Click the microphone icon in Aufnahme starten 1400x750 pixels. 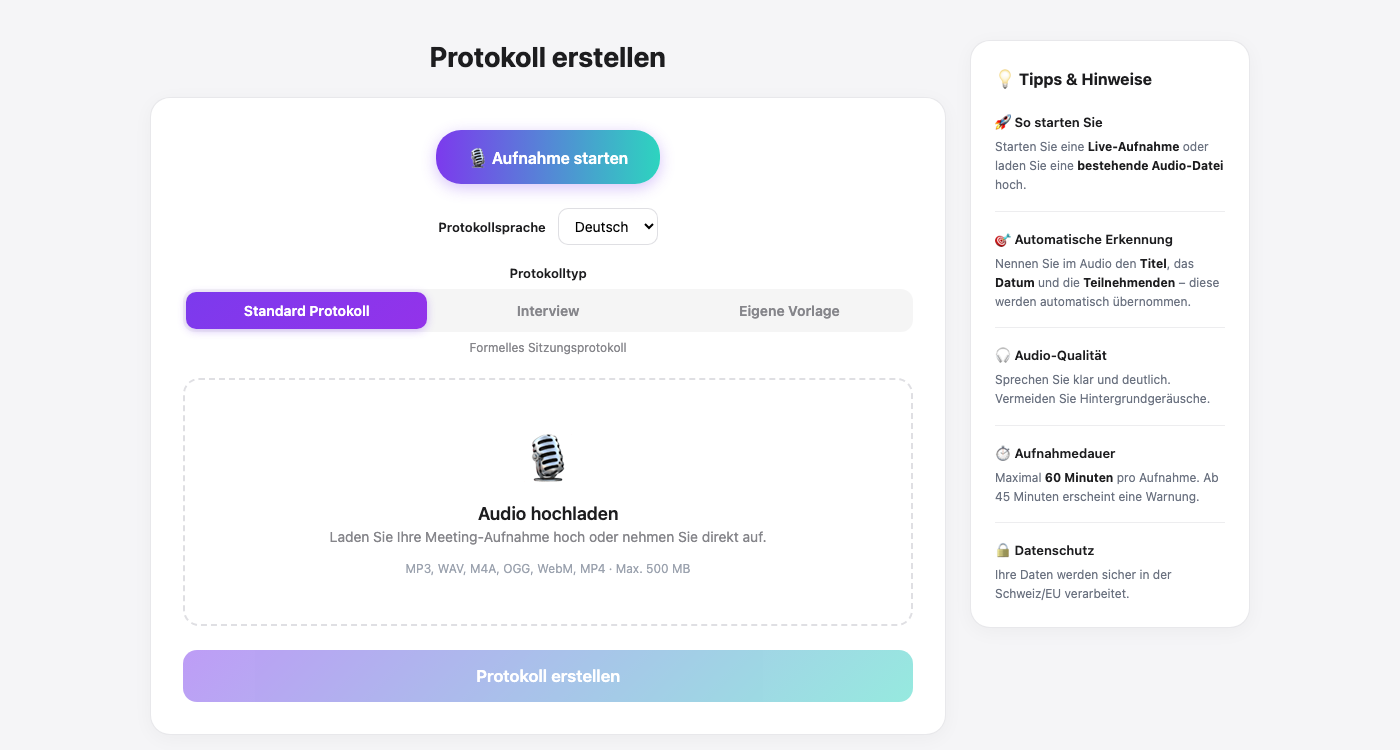point(478,158)
